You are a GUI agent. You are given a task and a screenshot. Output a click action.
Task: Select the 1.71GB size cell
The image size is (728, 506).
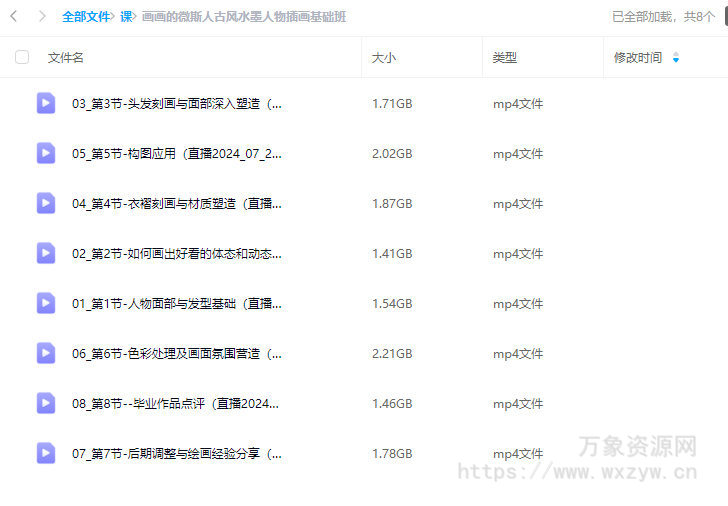pyautogui.click(x=392, y=104)
